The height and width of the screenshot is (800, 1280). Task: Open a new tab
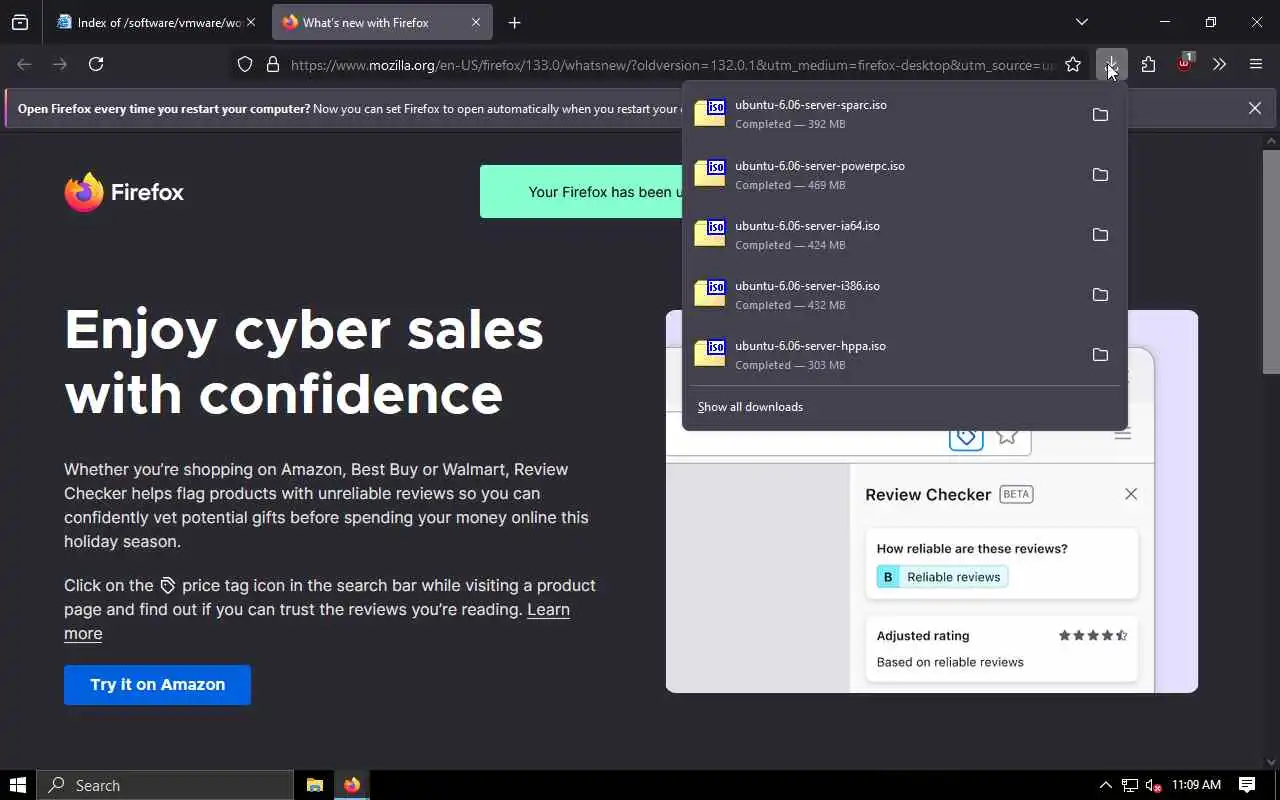point(514,22)
